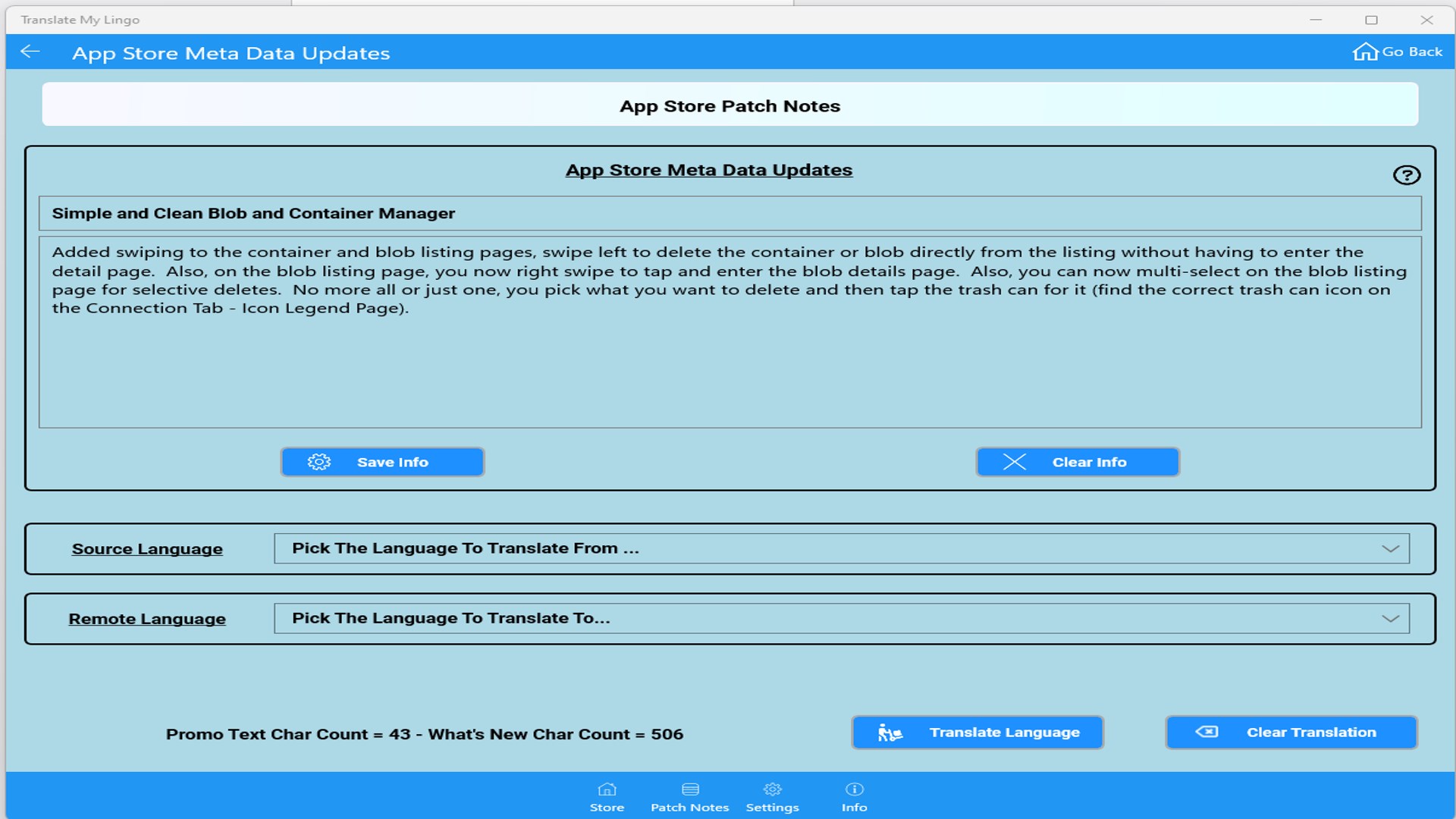The width and height of the screenshot is (1456, 819).
Task: Click the X icon on Clear Info
Action: tap(1015, 462)
